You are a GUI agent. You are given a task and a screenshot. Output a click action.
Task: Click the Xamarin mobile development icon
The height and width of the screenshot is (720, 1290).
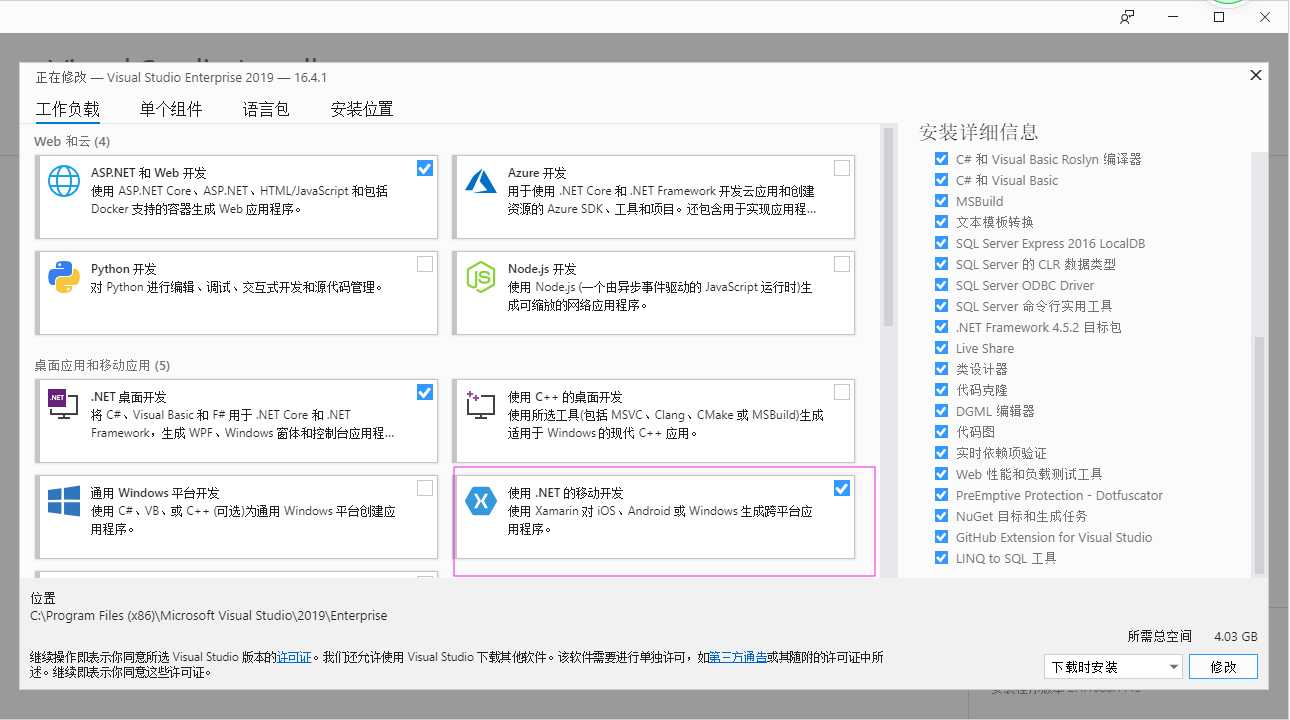tap(481, 501)
